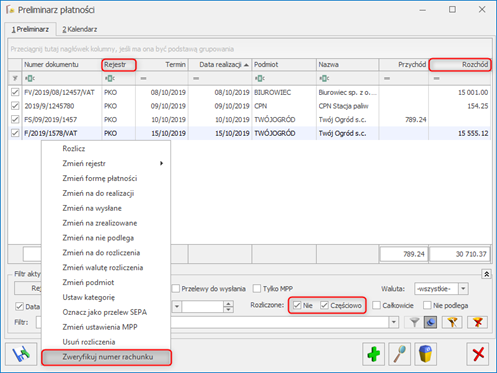Toggle the blue filter pin icon
The height and width of the screenshot is (373, 497).
tap(431, 322)
